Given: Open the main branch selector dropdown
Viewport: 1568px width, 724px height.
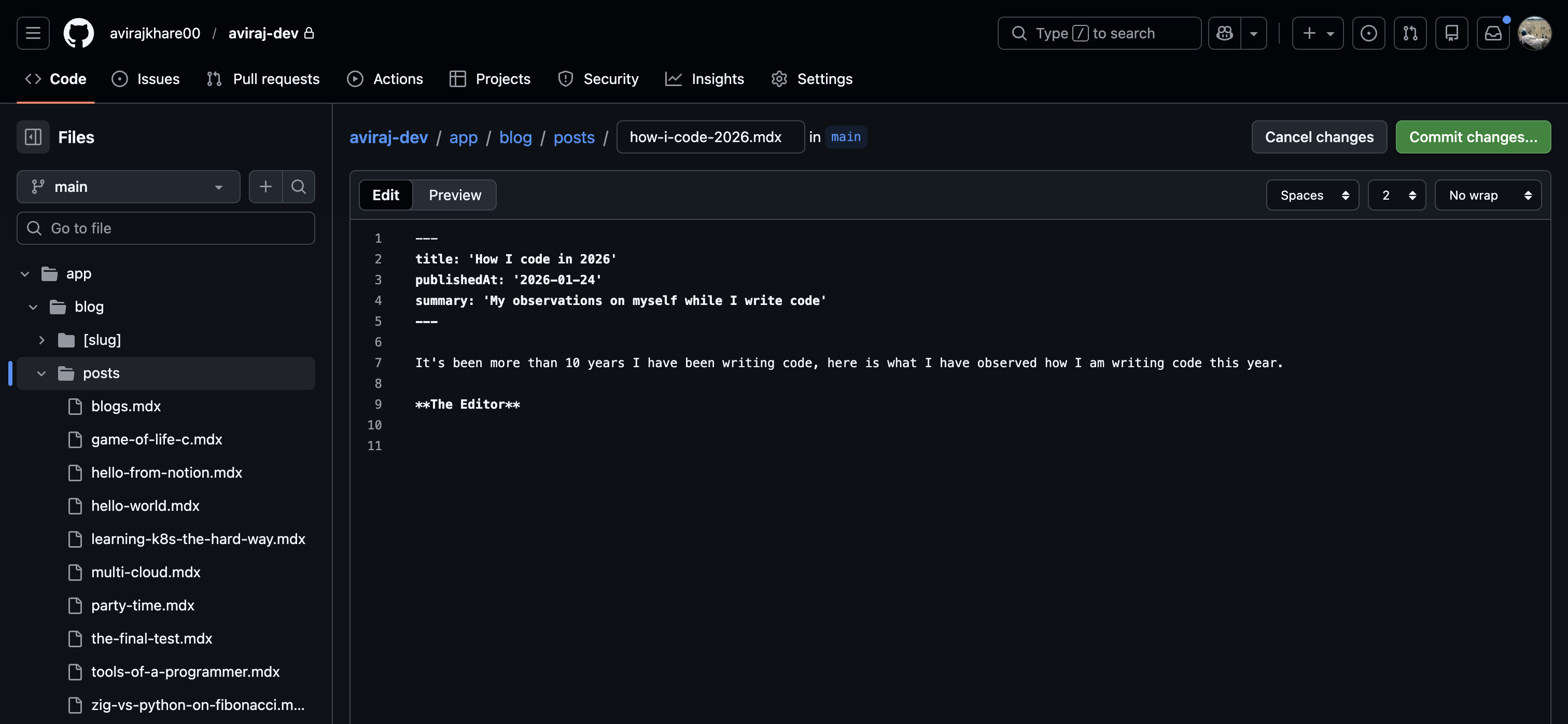Looking at the screenshot, I should point(128,186).
